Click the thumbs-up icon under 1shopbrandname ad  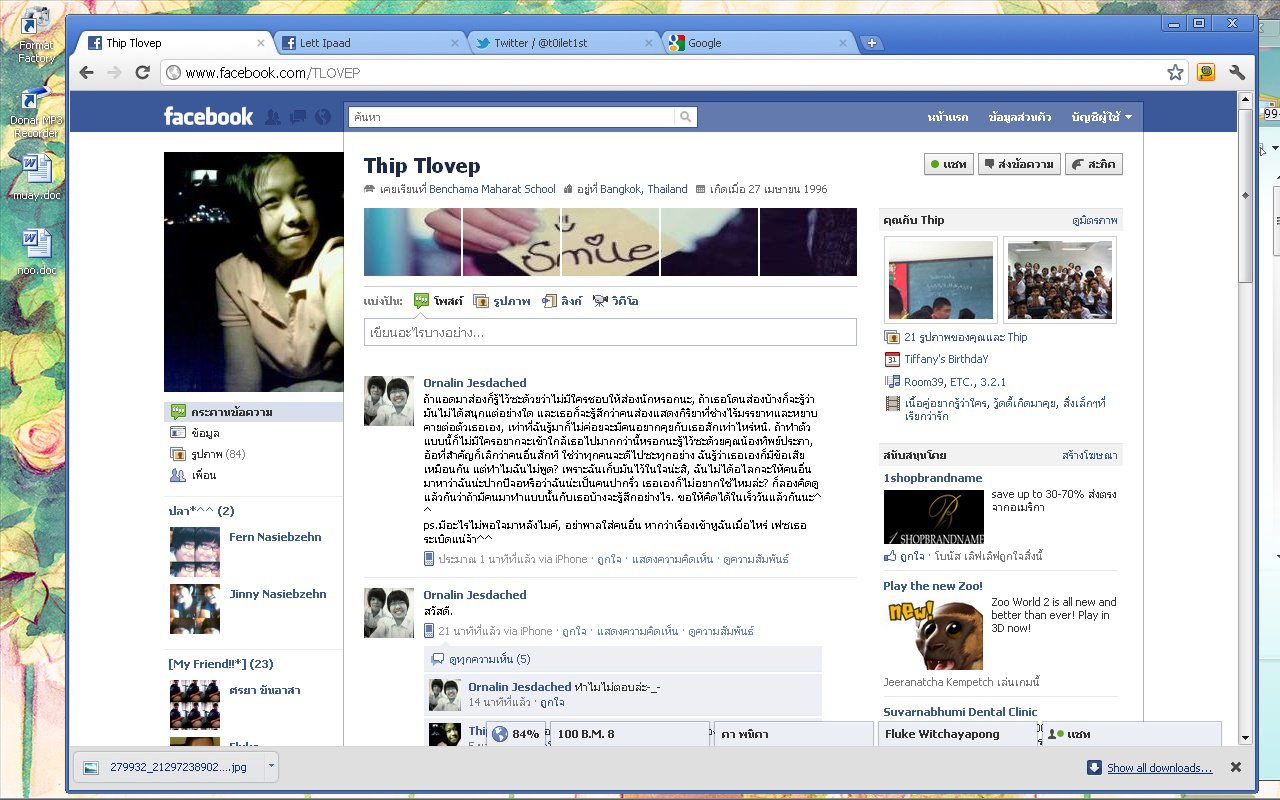point(889,556)
